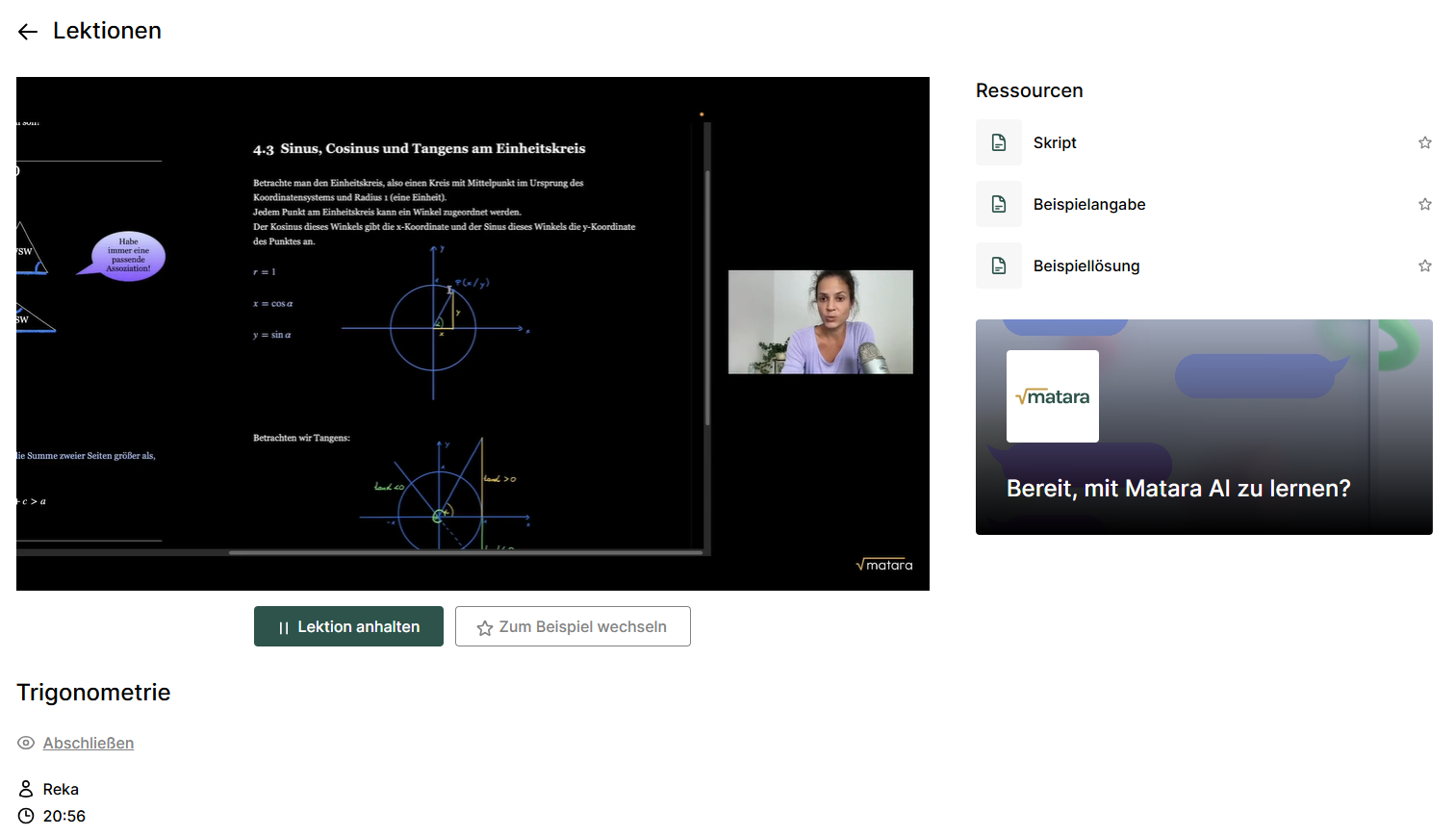Toggle star for Beispiellösung resource
The width and height of the screenshot is (1456, 836).
click(x=1425, y=266)
